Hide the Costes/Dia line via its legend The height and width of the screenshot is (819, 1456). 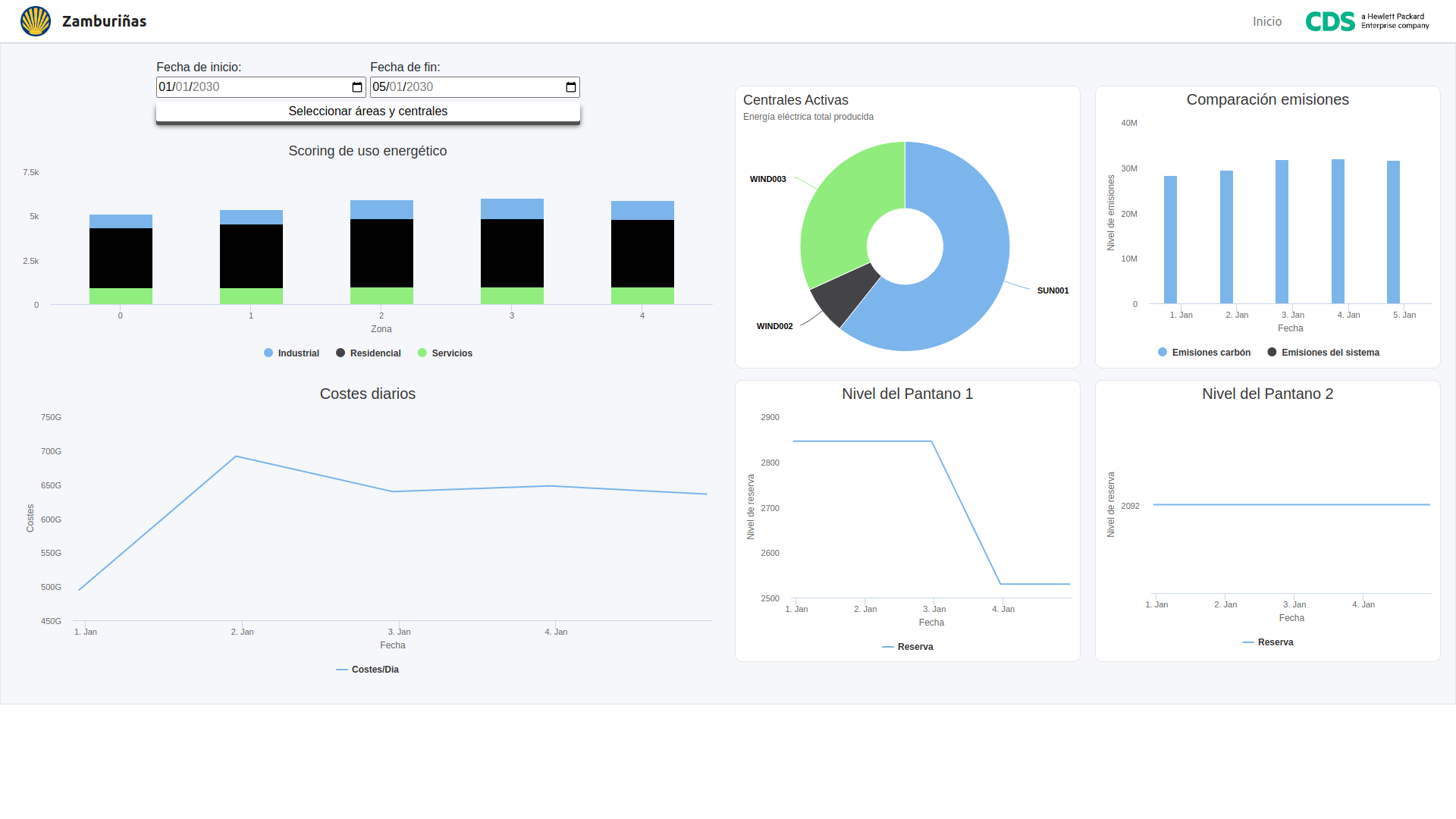tap(367, 670)
